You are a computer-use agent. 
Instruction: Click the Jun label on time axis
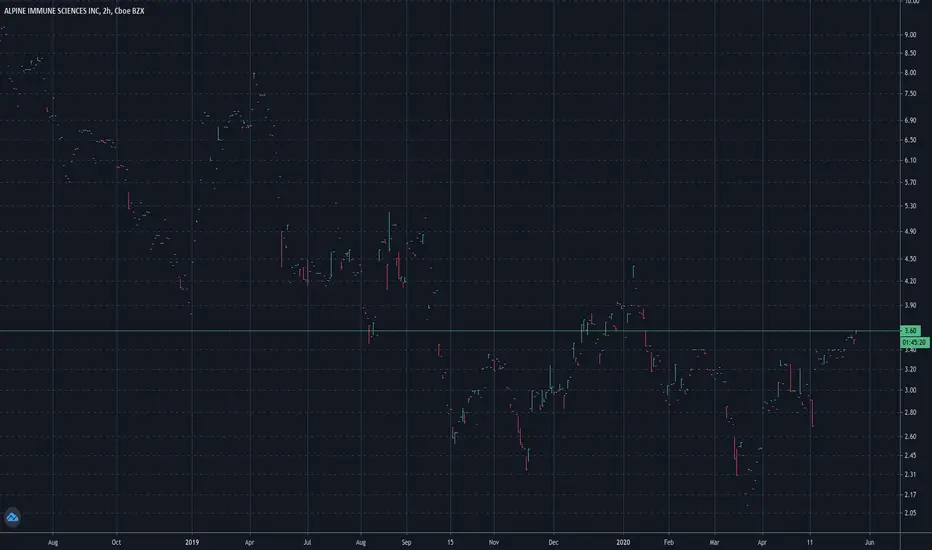[869, 542]
